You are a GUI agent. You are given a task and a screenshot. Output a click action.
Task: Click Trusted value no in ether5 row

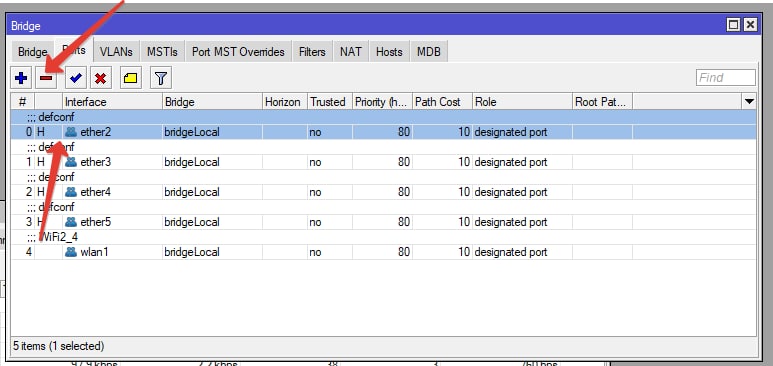pyautogui.click(x=316, y=222)
